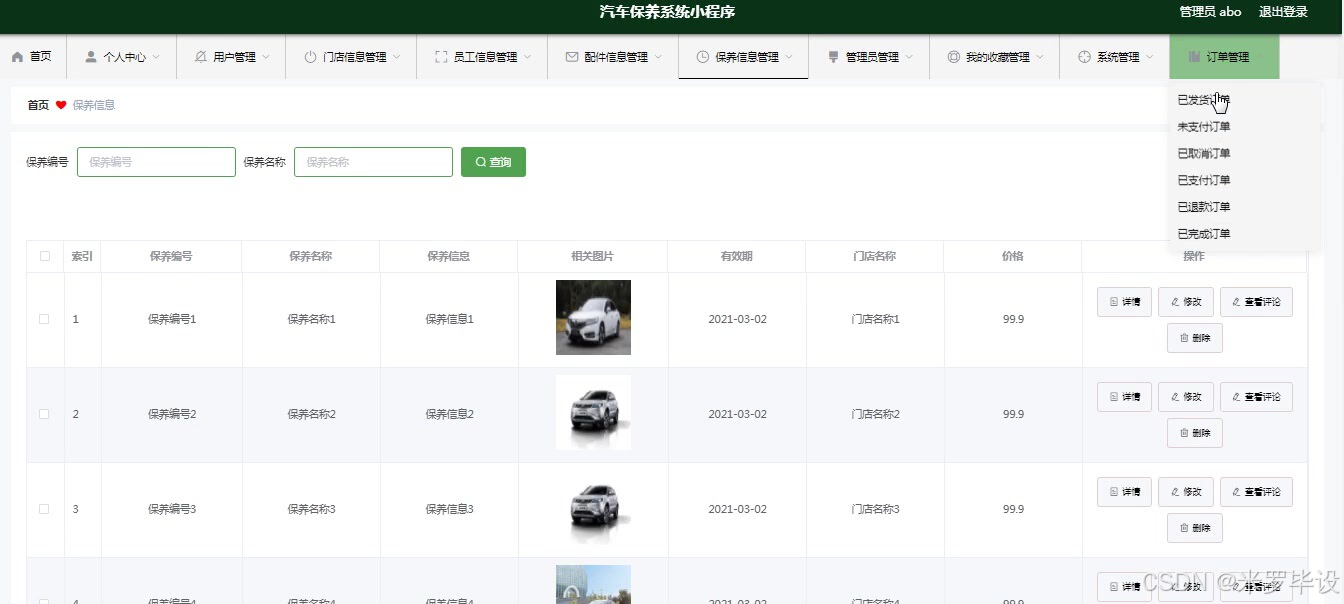This screenshot has width=1344, height=604.
Task: Expand the 门店信息管理 dropdown arrow
Action: 396,58
